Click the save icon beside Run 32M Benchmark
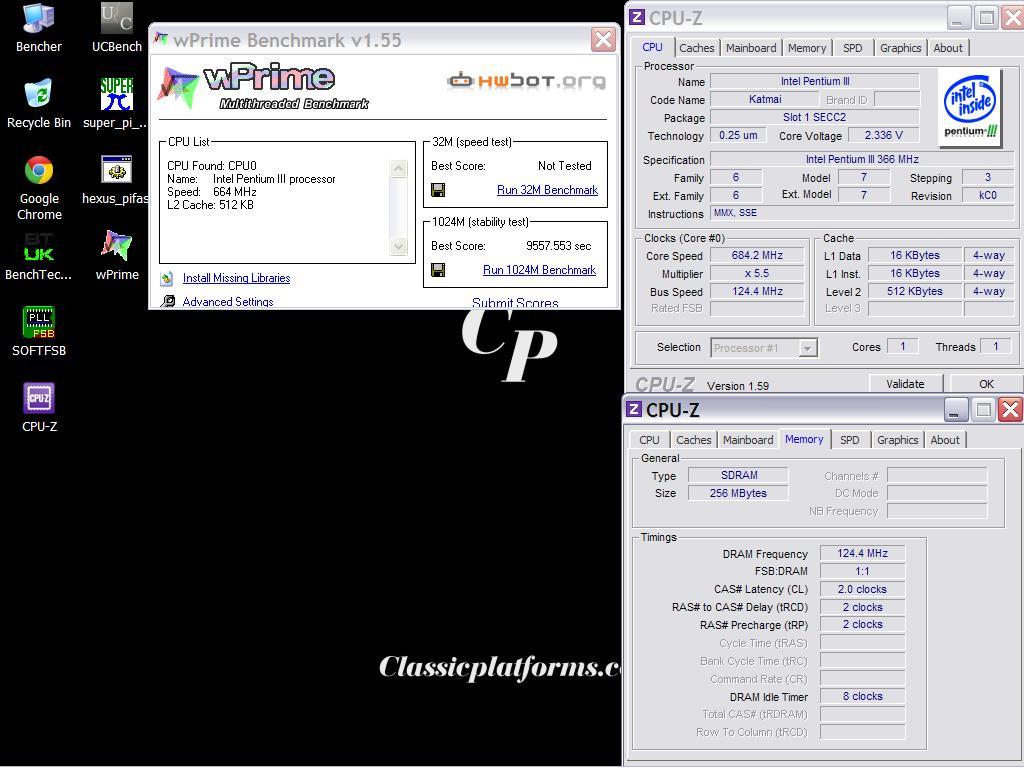Viewport: 1024px width, 768px height. click(438, 190)
